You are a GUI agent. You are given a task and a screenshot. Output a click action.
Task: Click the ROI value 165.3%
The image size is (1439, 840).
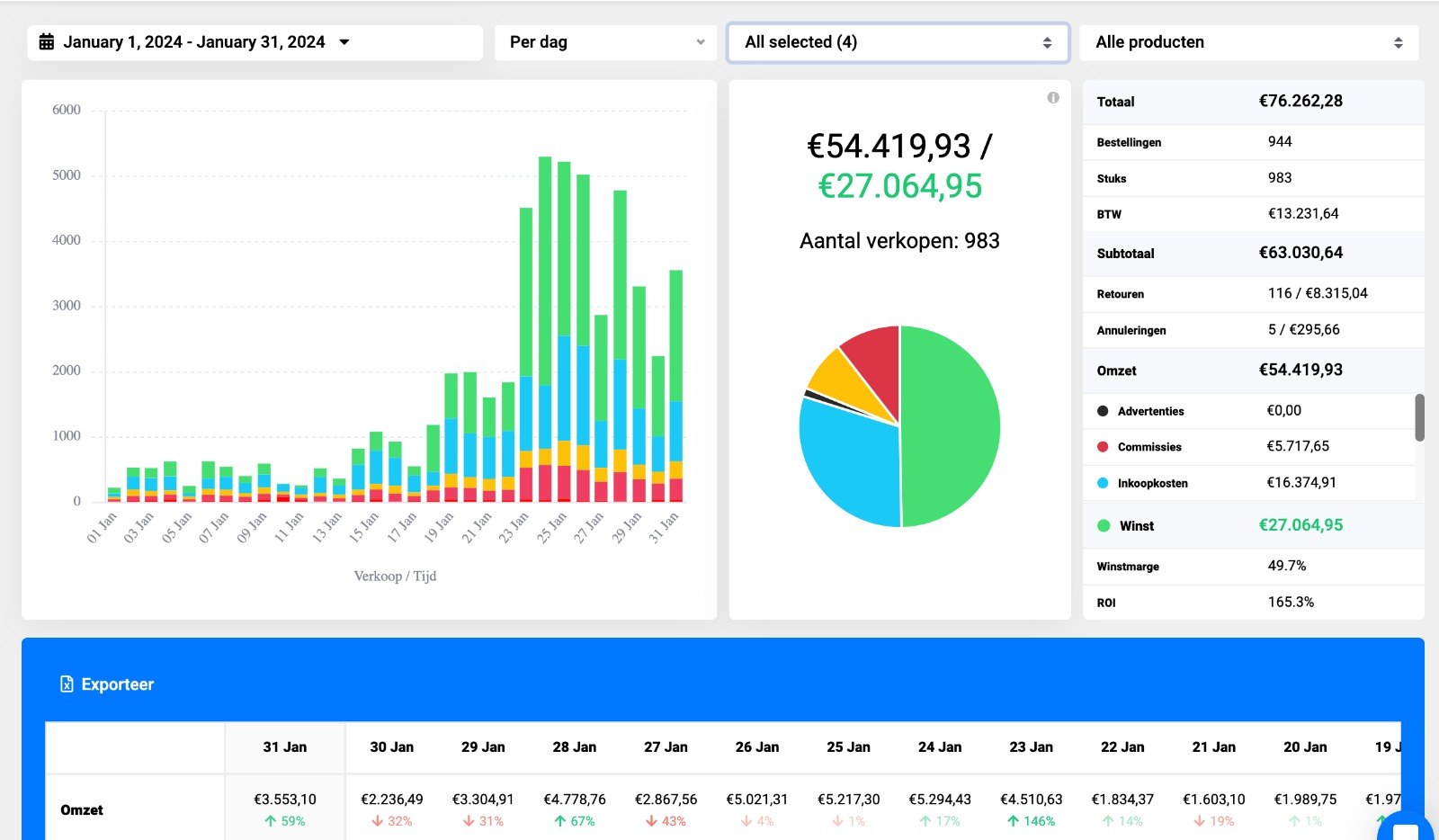point(1291,602)
